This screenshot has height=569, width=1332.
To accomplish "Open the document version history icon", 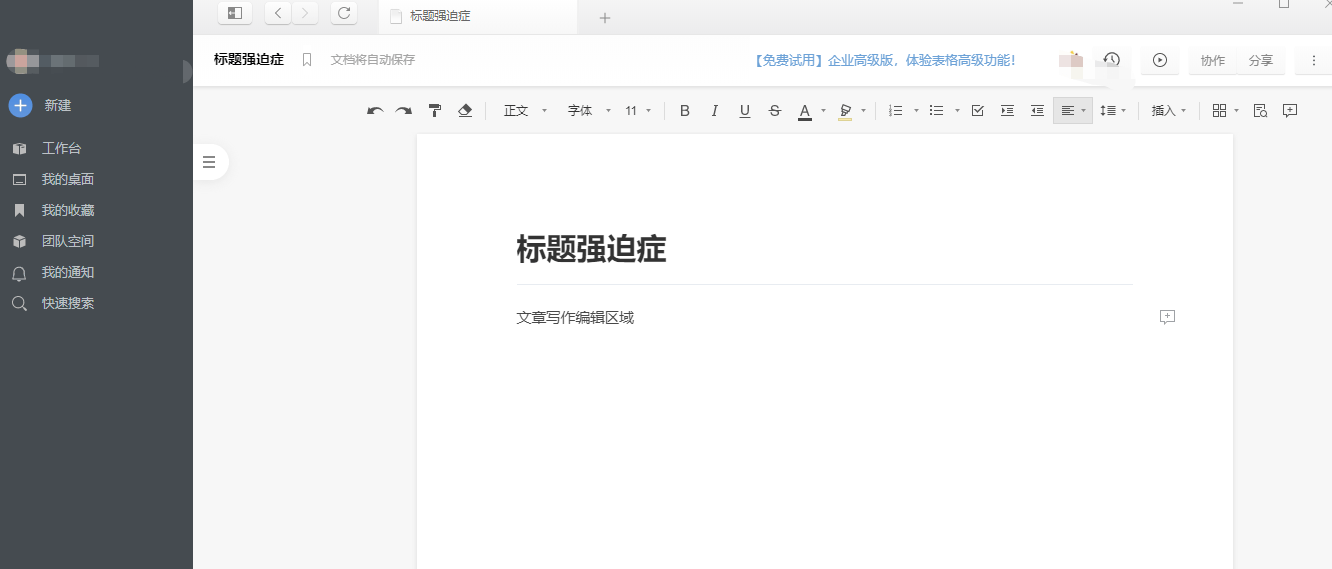I will pyautogui.click(x=1111, y=60).
